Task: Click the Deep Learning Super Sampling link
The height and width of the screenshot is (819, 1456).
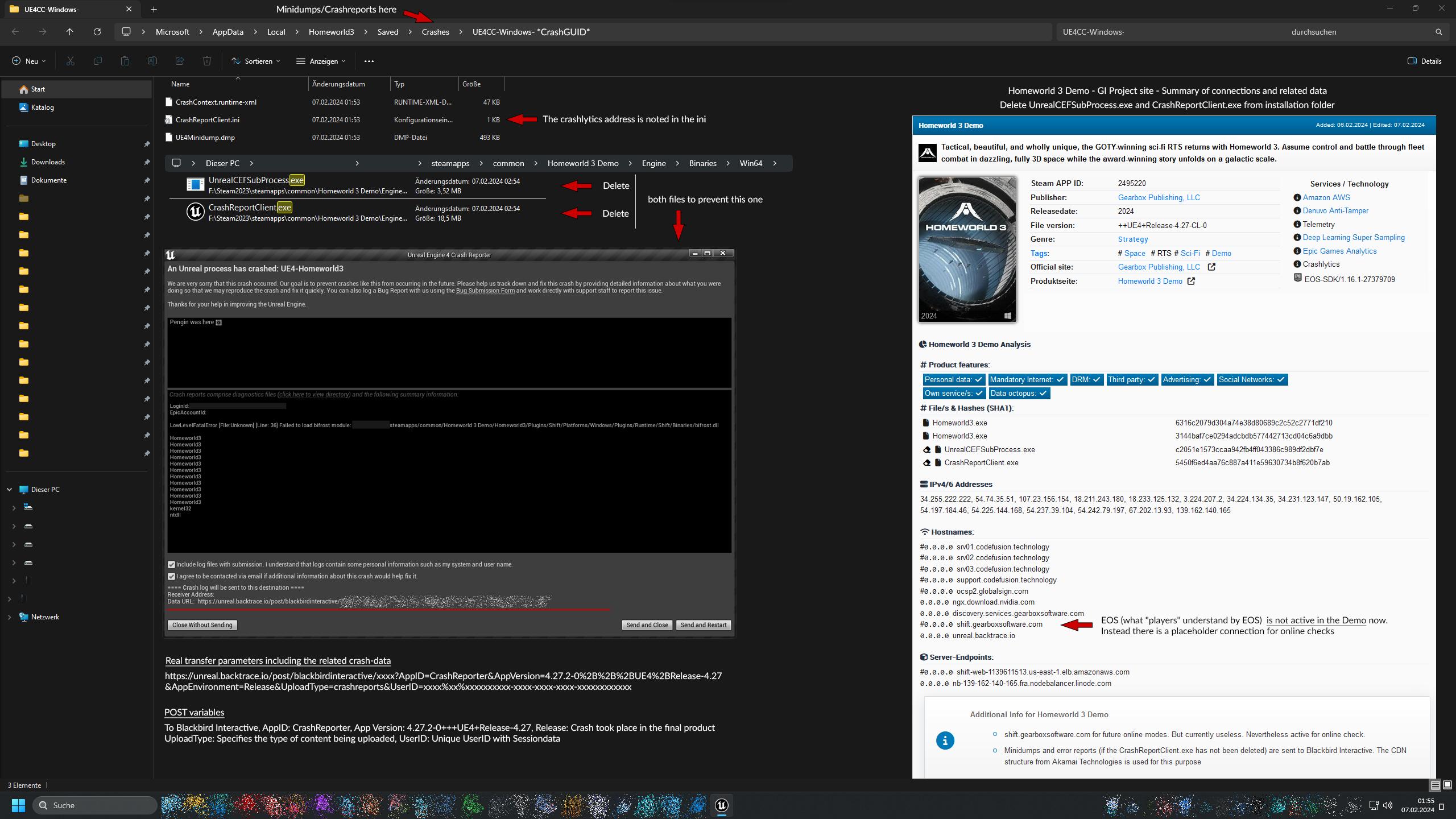Action: [x=1354, y=238]
